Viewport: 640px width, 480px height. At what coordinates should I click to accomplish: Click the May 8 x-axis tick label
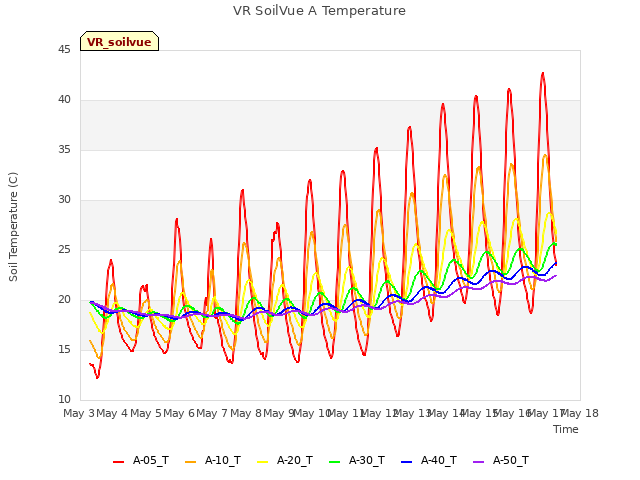click(x=246, y=413)
